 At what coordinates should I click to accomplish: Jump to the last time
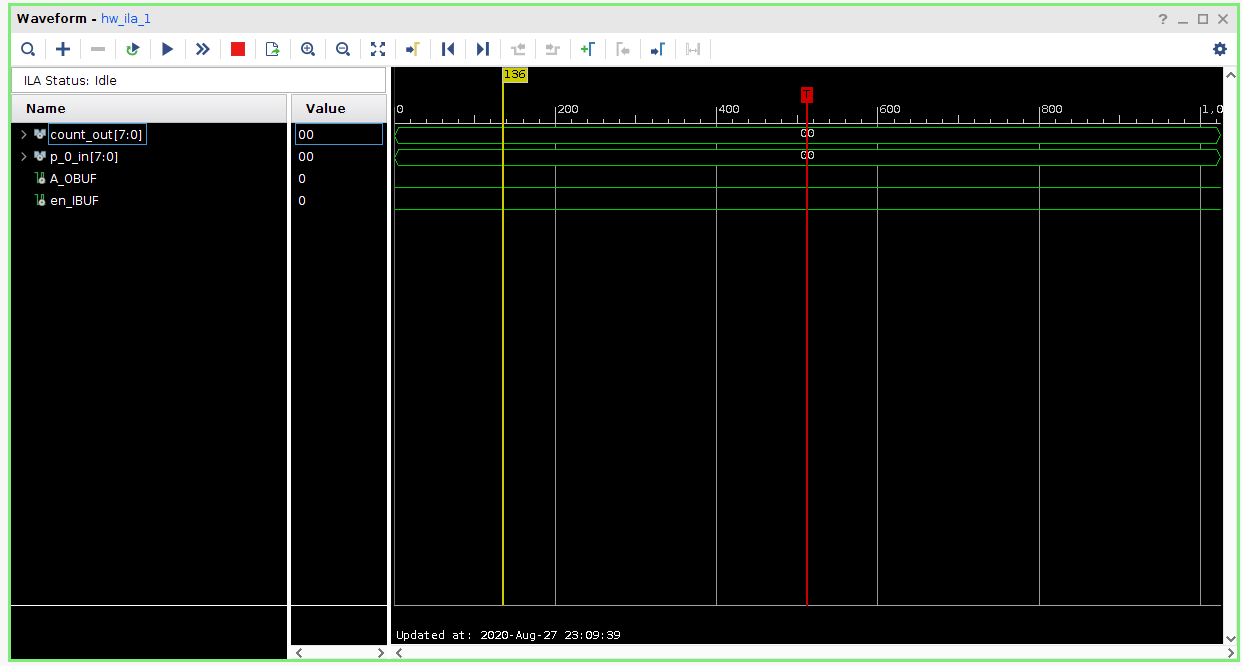483,49
